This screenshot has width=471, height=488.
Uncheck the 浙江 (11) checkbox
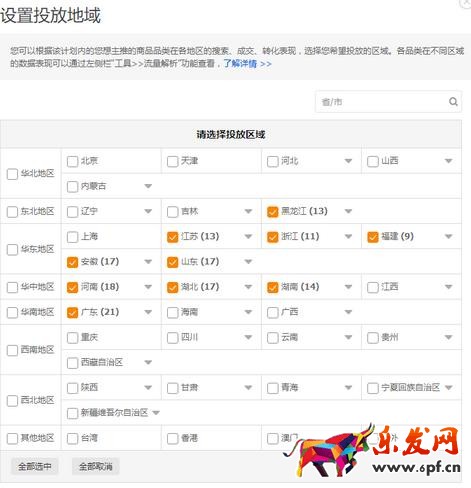pyautogui.click(x=273, y=237)
